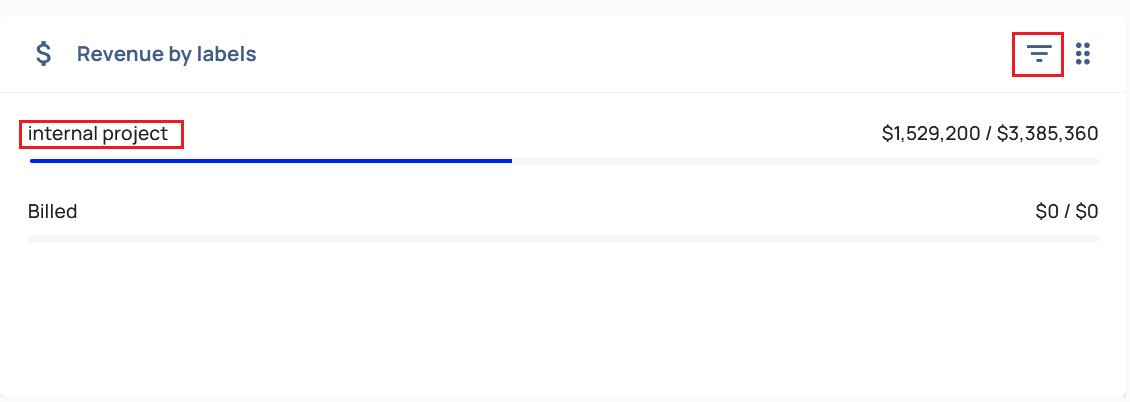Click the $3,385,360 total amount
This screenshot has height=402, width=1130.
click(x=1047, y=133)
